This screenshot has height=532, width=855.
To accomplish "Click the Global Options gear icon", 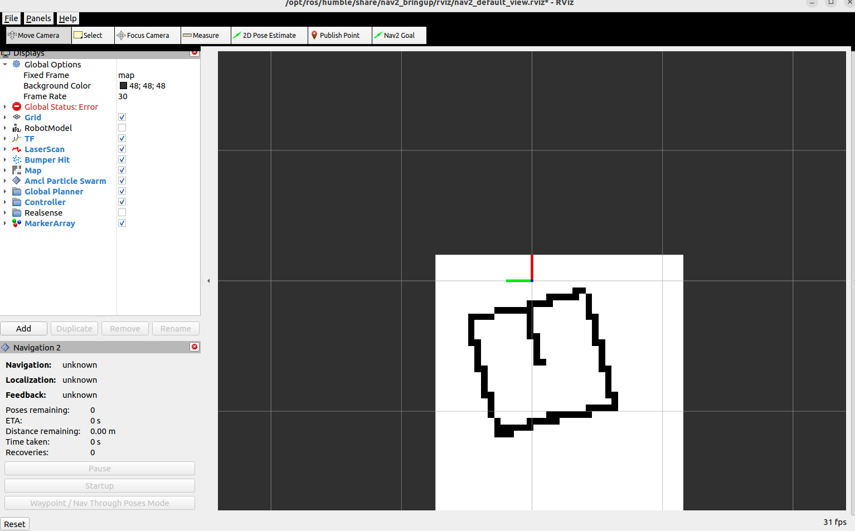I will pos(16,64).
